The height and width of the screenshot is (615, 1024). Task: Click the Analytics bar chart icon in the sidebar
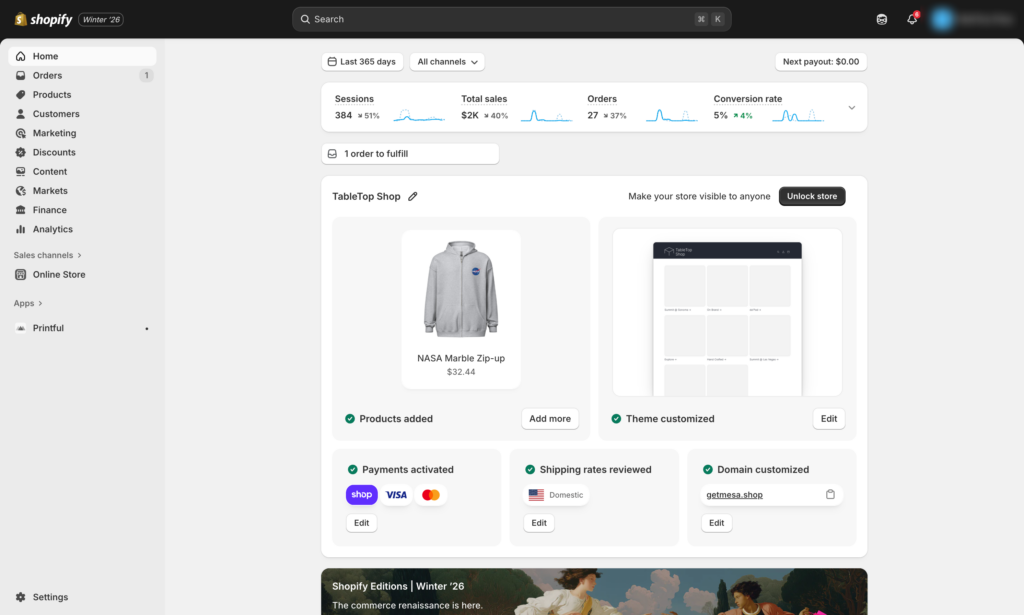click(x=21, y=229)
